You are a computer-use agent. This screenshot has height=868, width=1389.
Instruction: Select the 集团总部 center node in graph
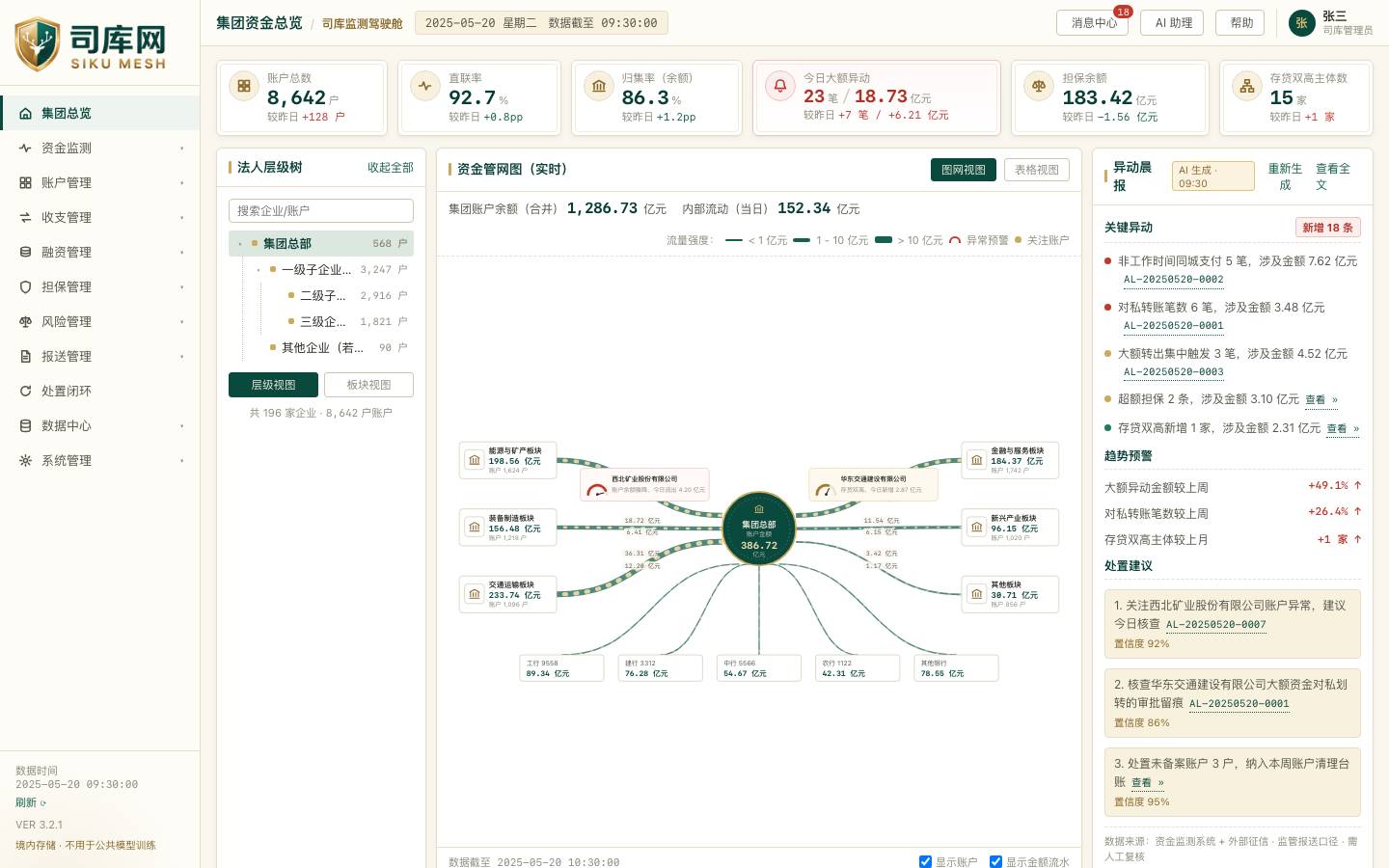coord(759,529)
